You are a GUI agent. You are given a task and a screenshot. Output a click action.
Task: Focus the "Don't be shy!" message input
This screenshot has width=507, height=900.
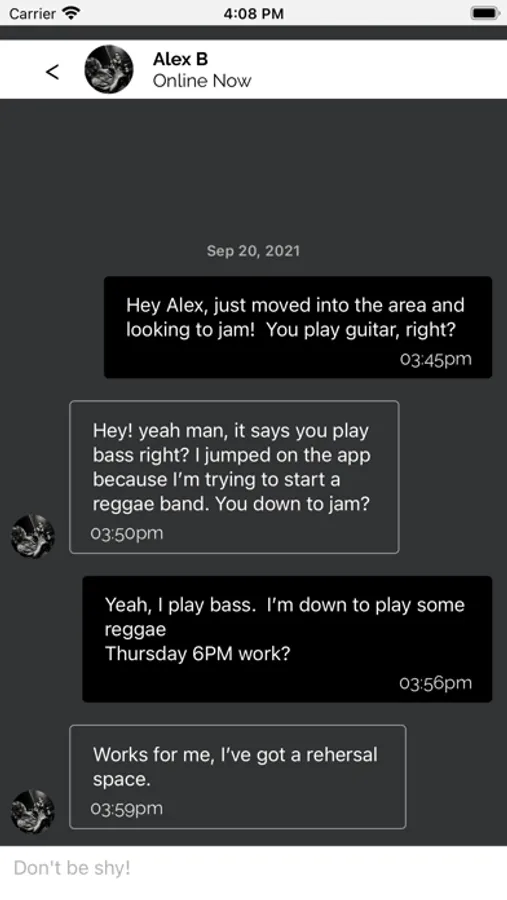tap(253, 868)
